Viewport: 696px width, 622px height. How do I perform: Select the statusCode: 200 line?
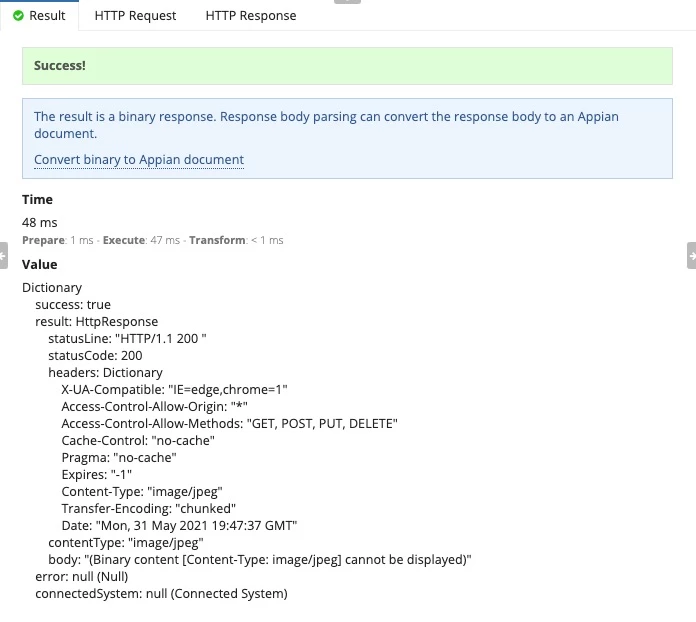95,356
